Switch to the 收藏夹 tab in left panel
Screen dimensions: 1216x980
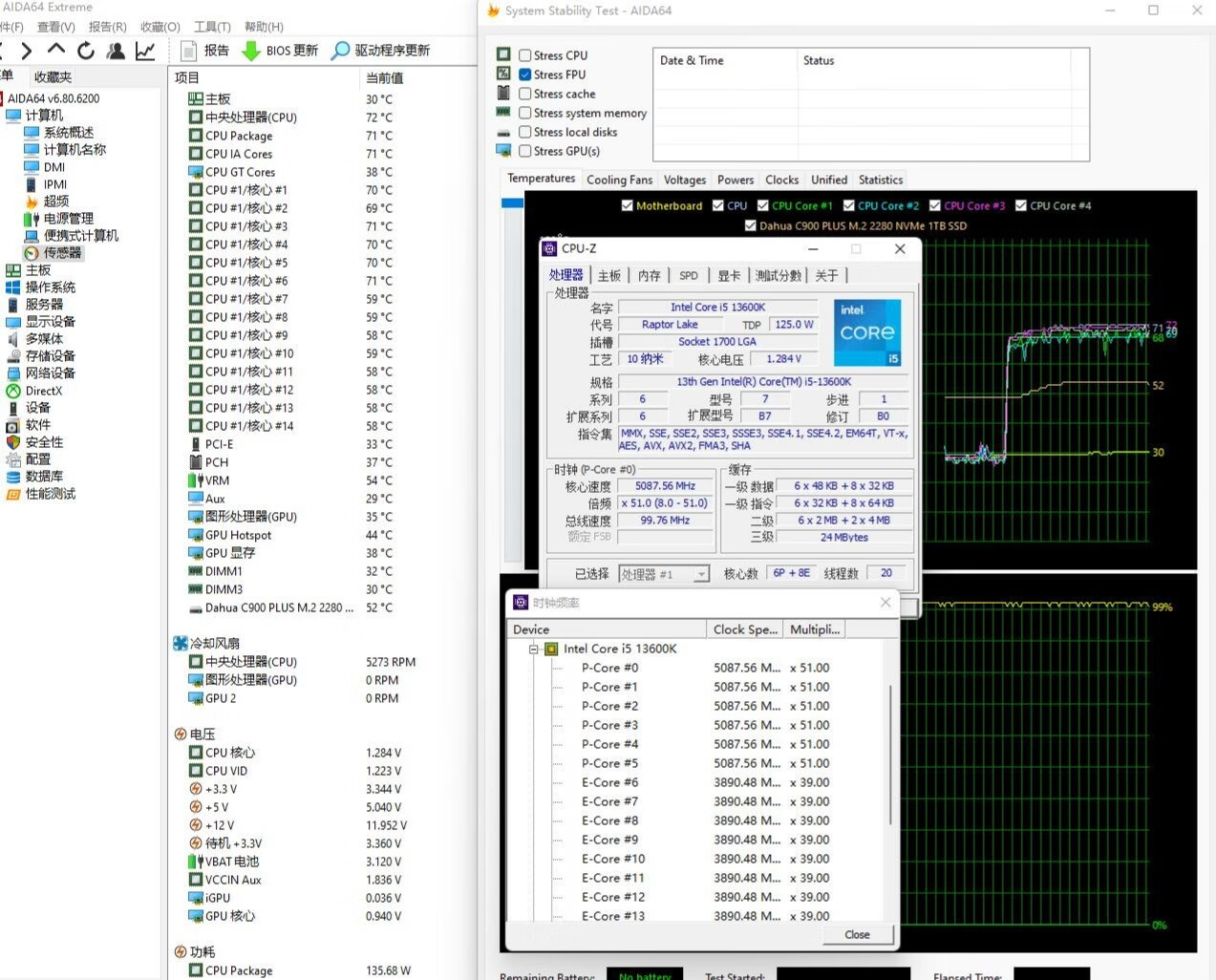coord(53,76)
